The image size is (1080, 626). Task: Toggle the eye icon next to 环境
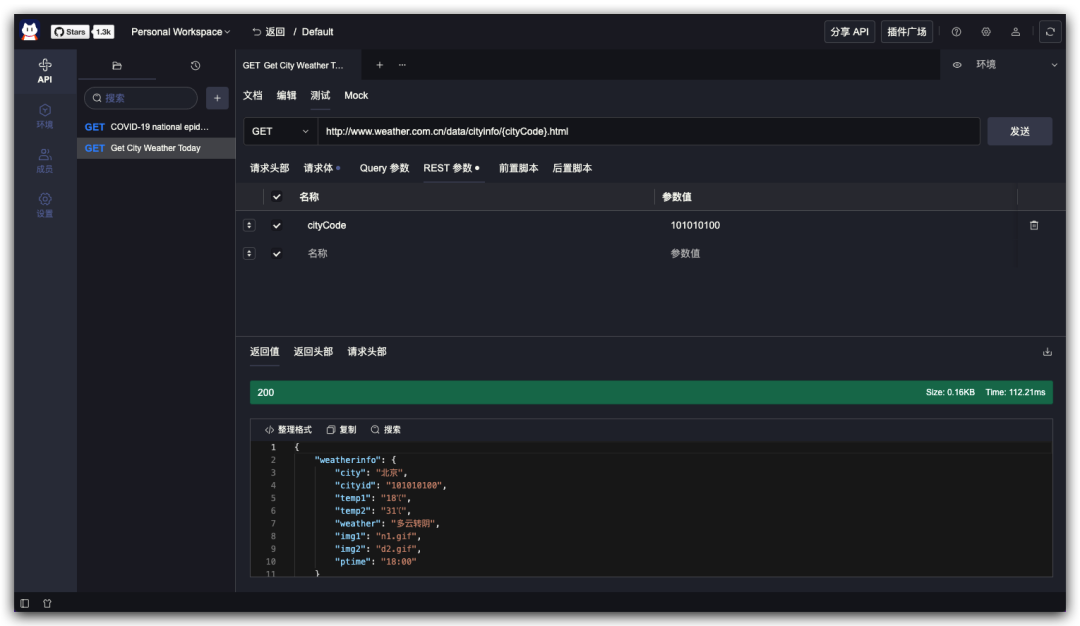[956, 64]
